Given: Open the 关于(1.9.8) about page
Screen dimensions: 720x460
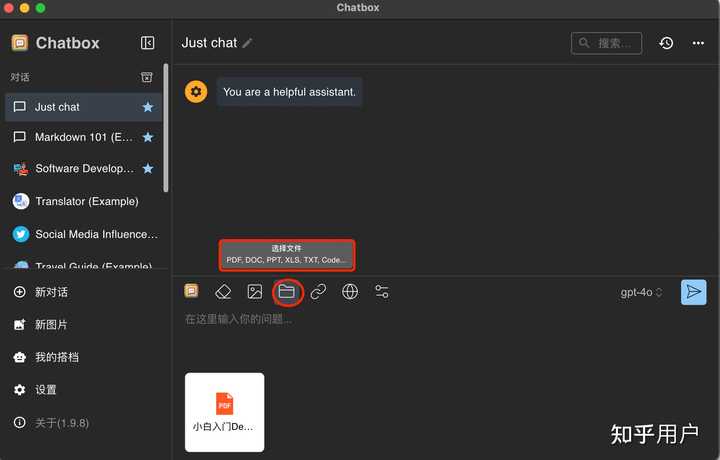Looking at the screenshot, I should point(51,422).
